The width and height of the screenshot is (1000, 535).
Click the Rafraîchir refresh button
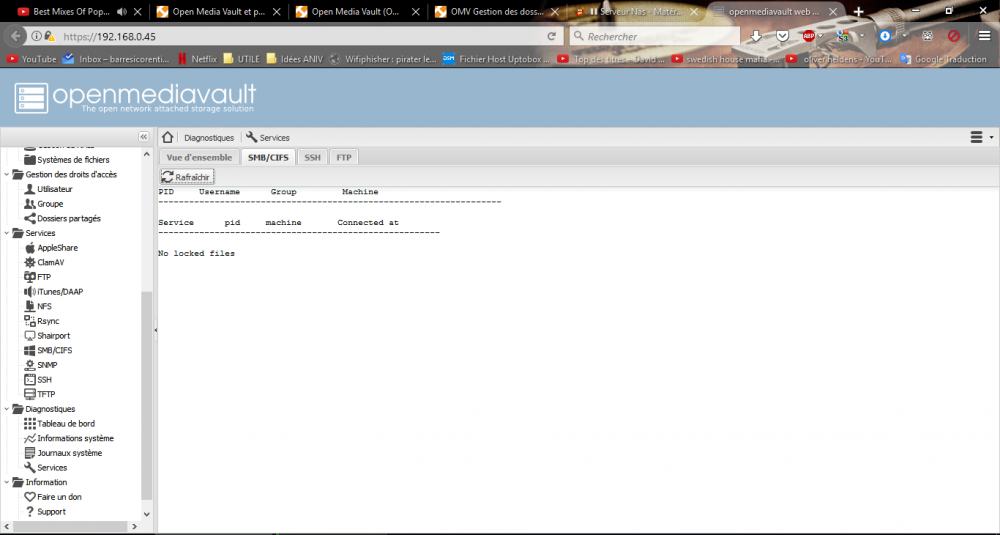[x=187, y=177]
